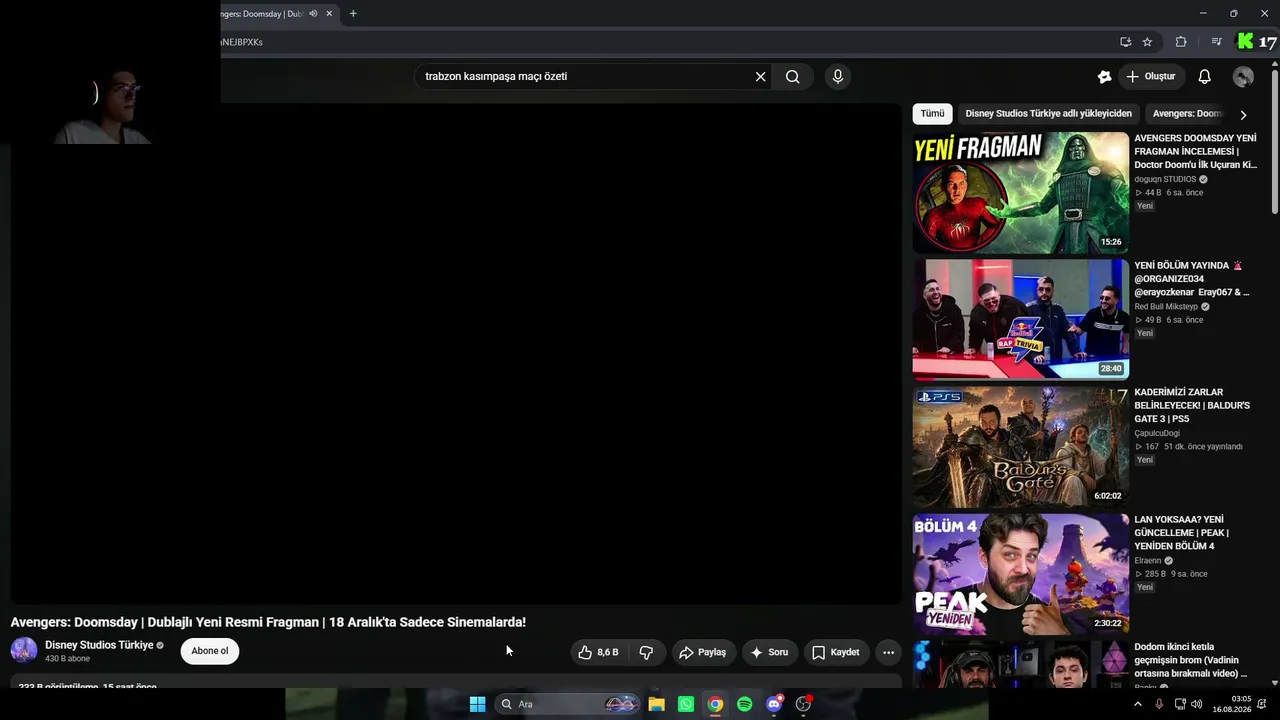
Task: Open KADERİMİZİ ZARLAR BELİRLEYECEK video title
Action: coord(1192,406)
